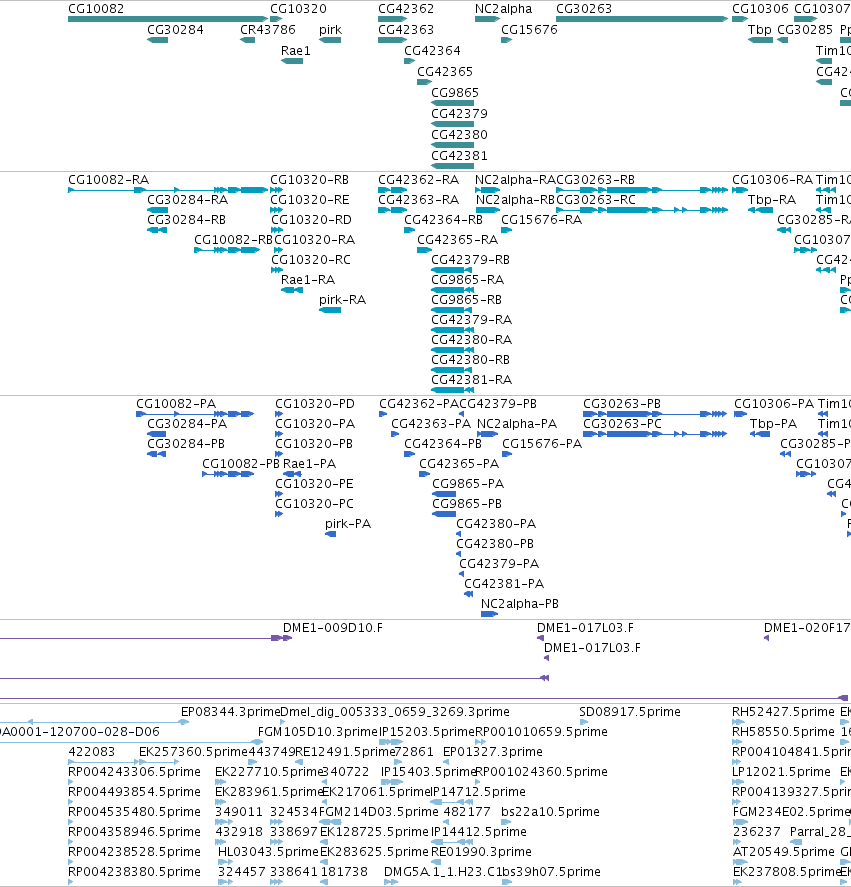The image size is (851, 887).
Task: Select the Rae1 gene label
Action: point(295,51)
